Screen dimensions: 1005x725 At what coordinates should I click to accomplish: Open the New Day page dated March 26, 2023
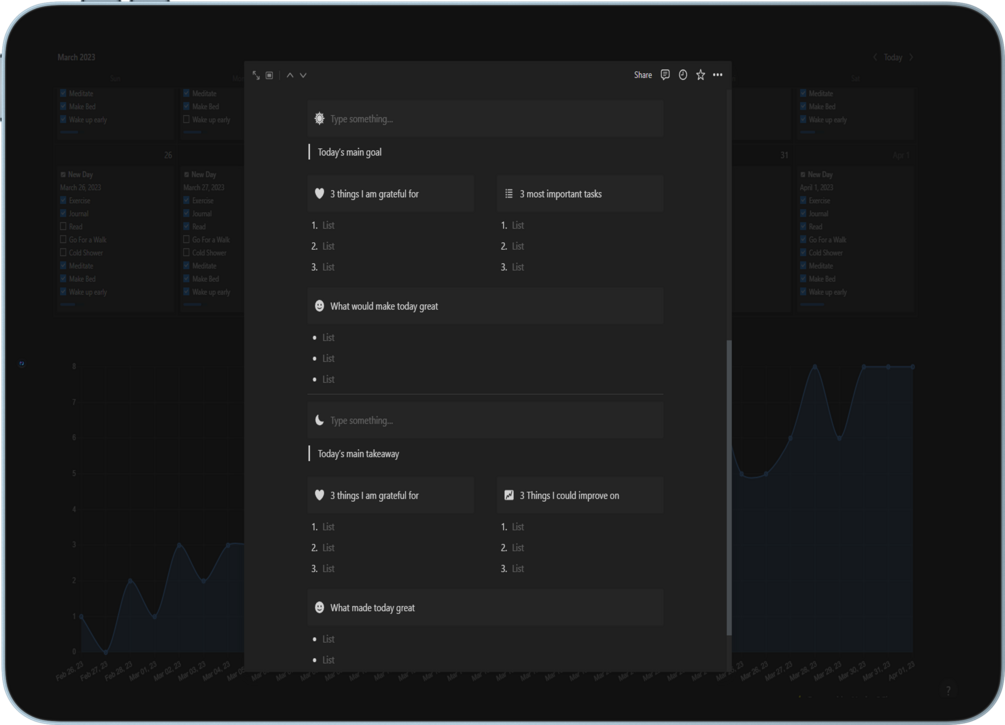[80, 174]
